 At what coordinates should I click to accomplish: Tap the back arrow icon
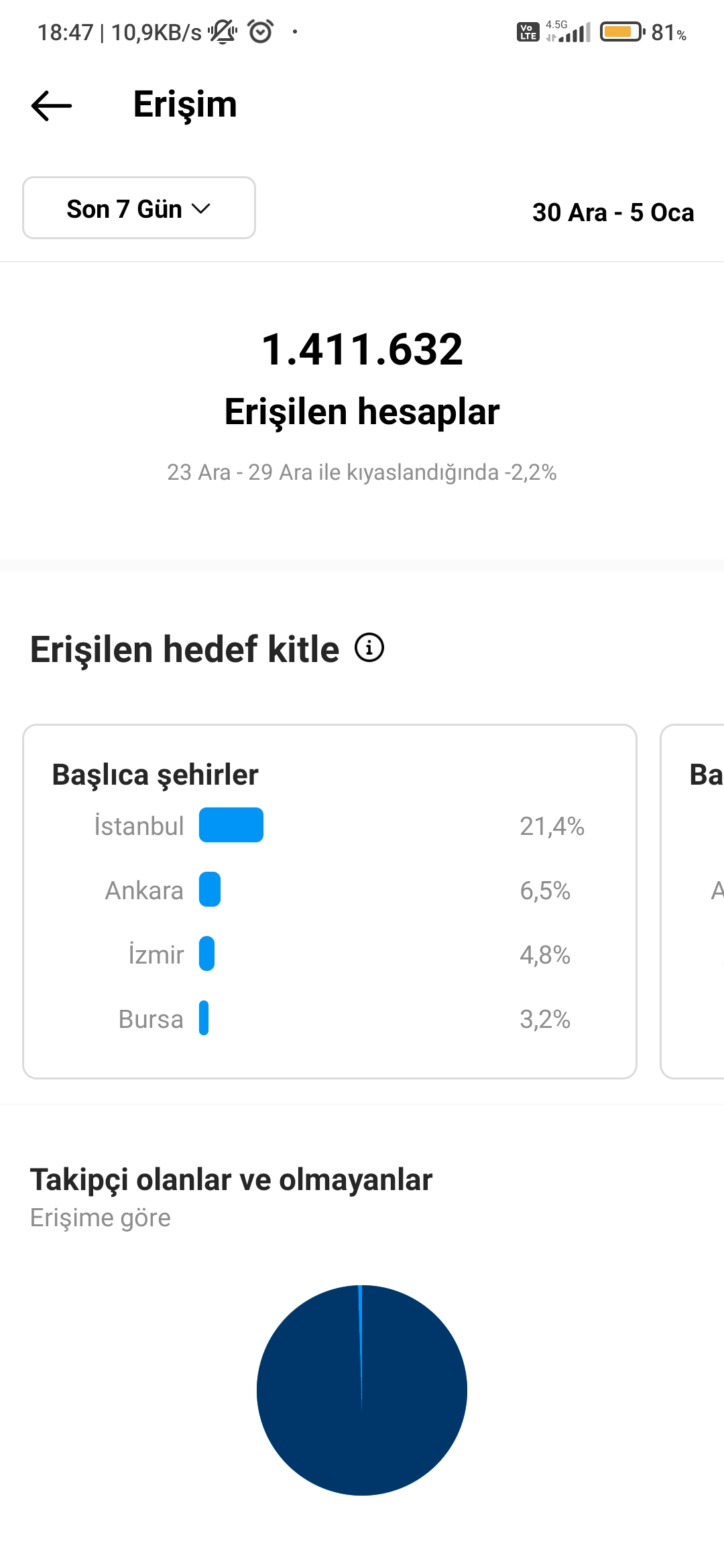pyautogui.click(x=52, y=105)
